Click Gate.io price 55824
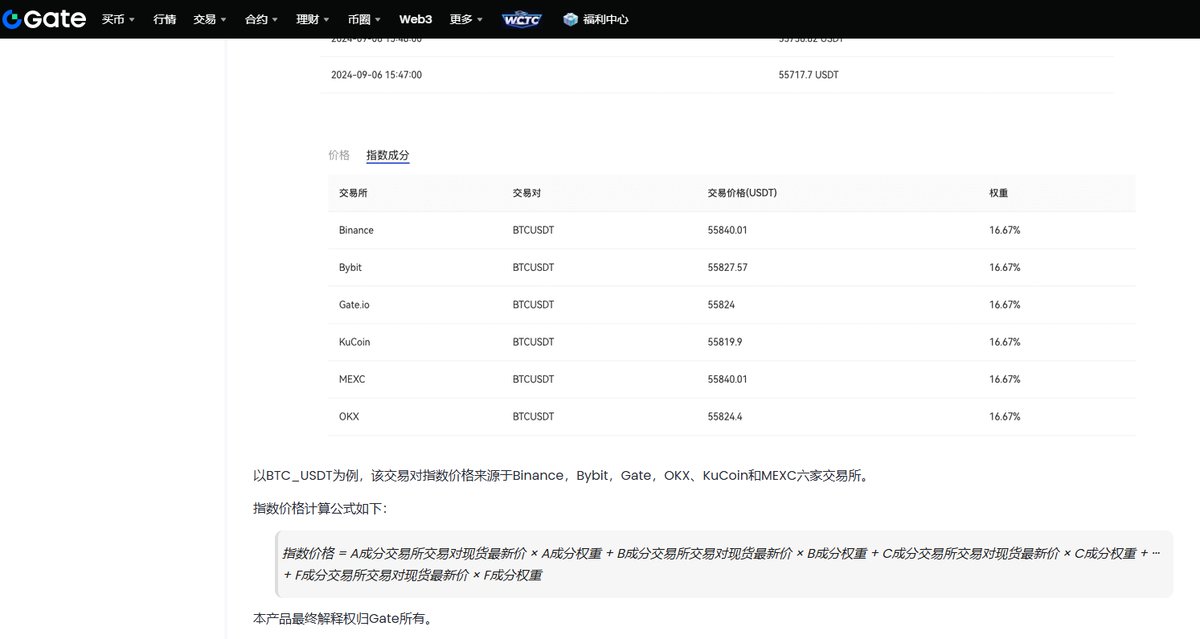This screenshot has width=1200, height=639. pyautogui.click(x=721, y=305)
